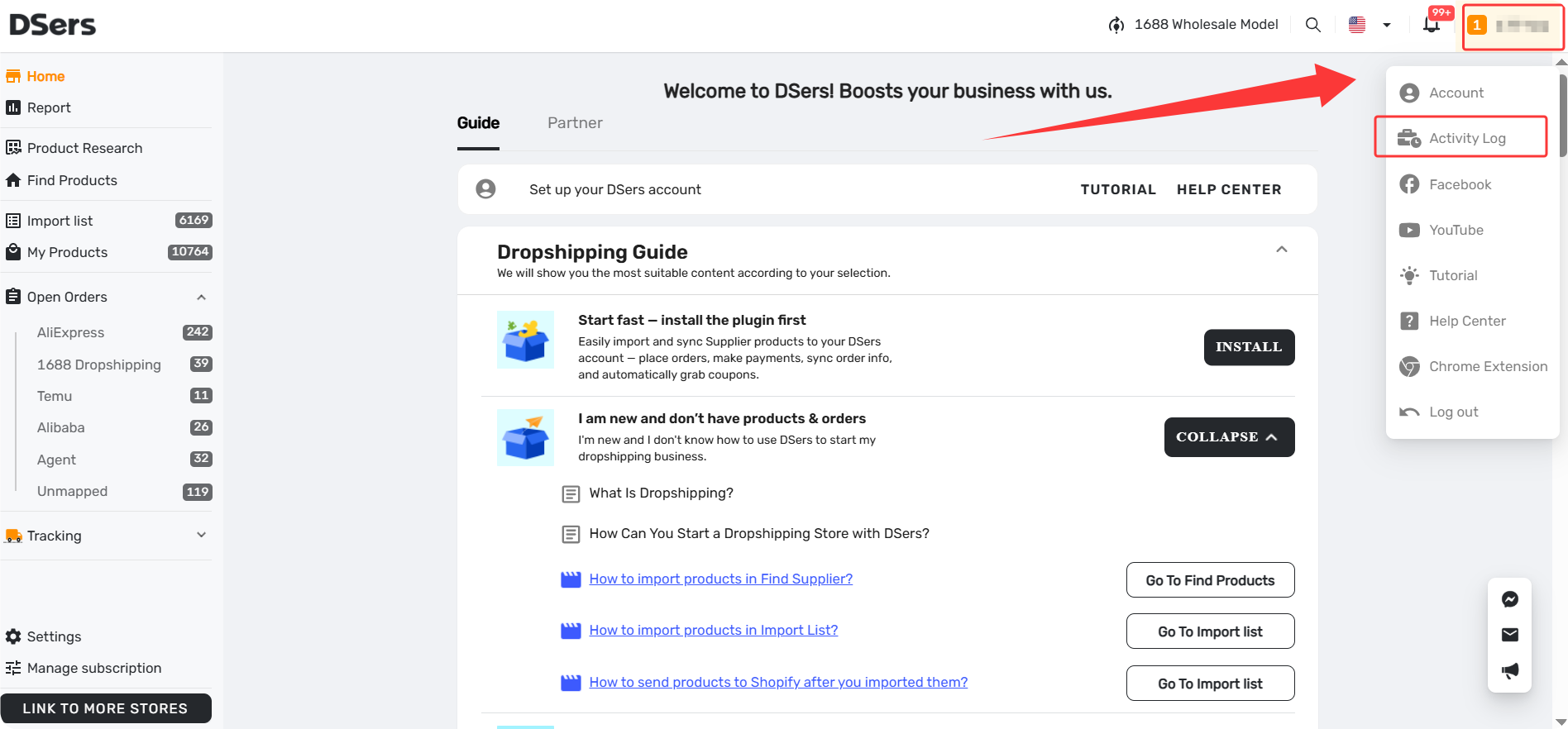
Task: Click the Facebook logo icon
Action: (x=1409, y=184)
